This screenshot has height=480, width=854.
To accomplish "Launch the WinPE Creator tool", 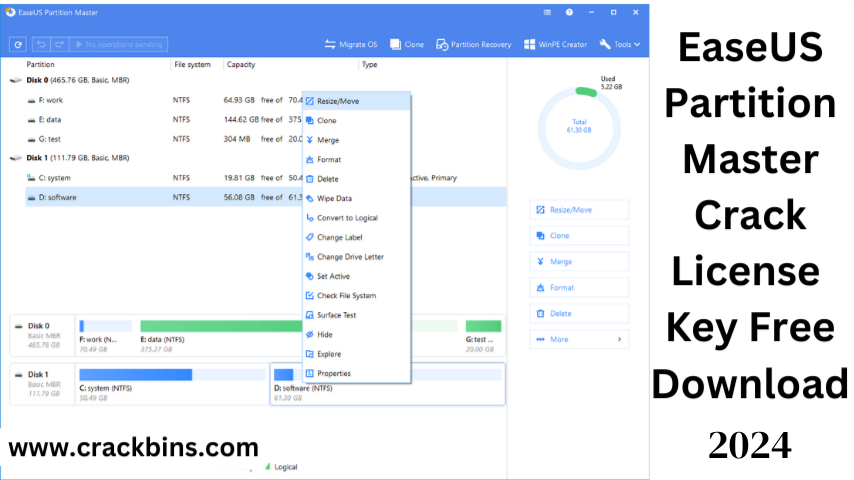I will coord(555,45).
